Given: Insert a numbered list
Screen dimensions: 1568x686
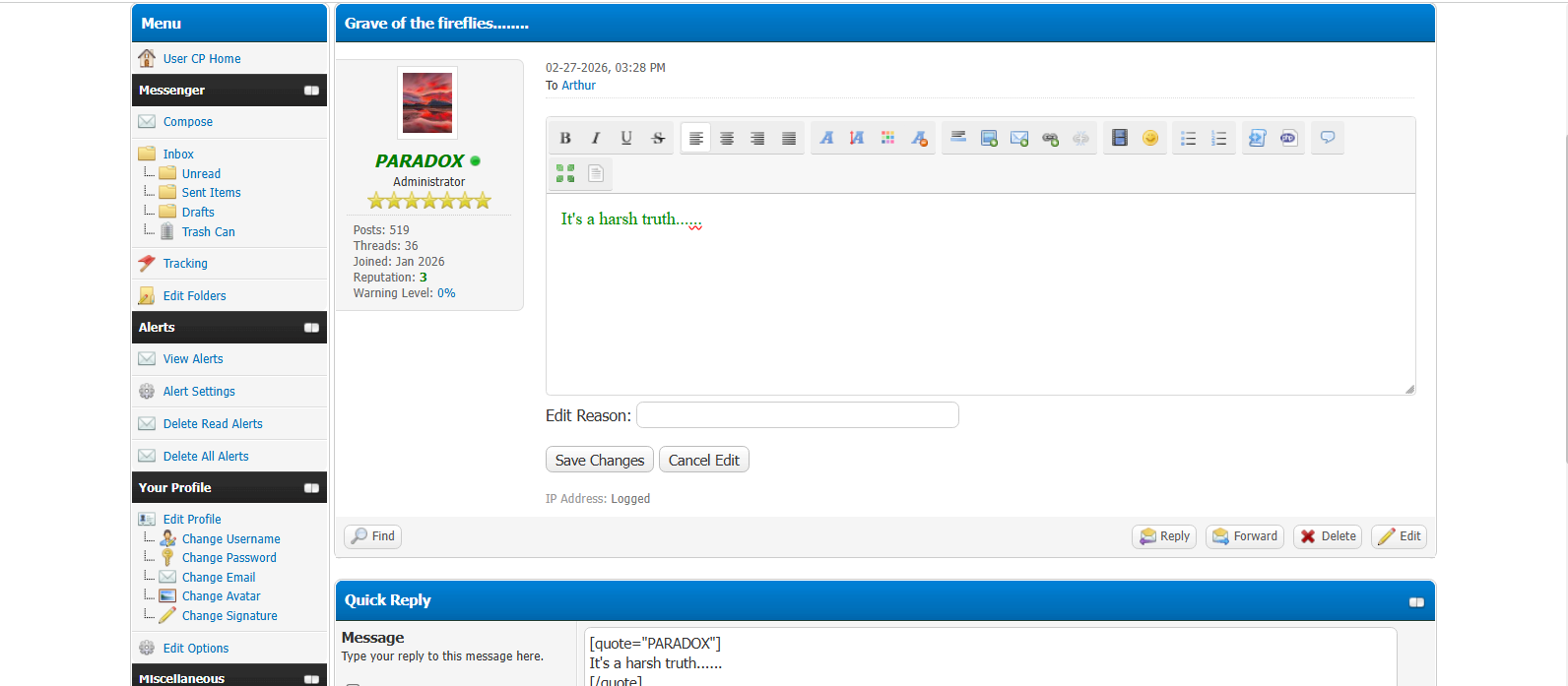Looking at the screenshot, I should pyautogui.click(x=1219, y=139).
